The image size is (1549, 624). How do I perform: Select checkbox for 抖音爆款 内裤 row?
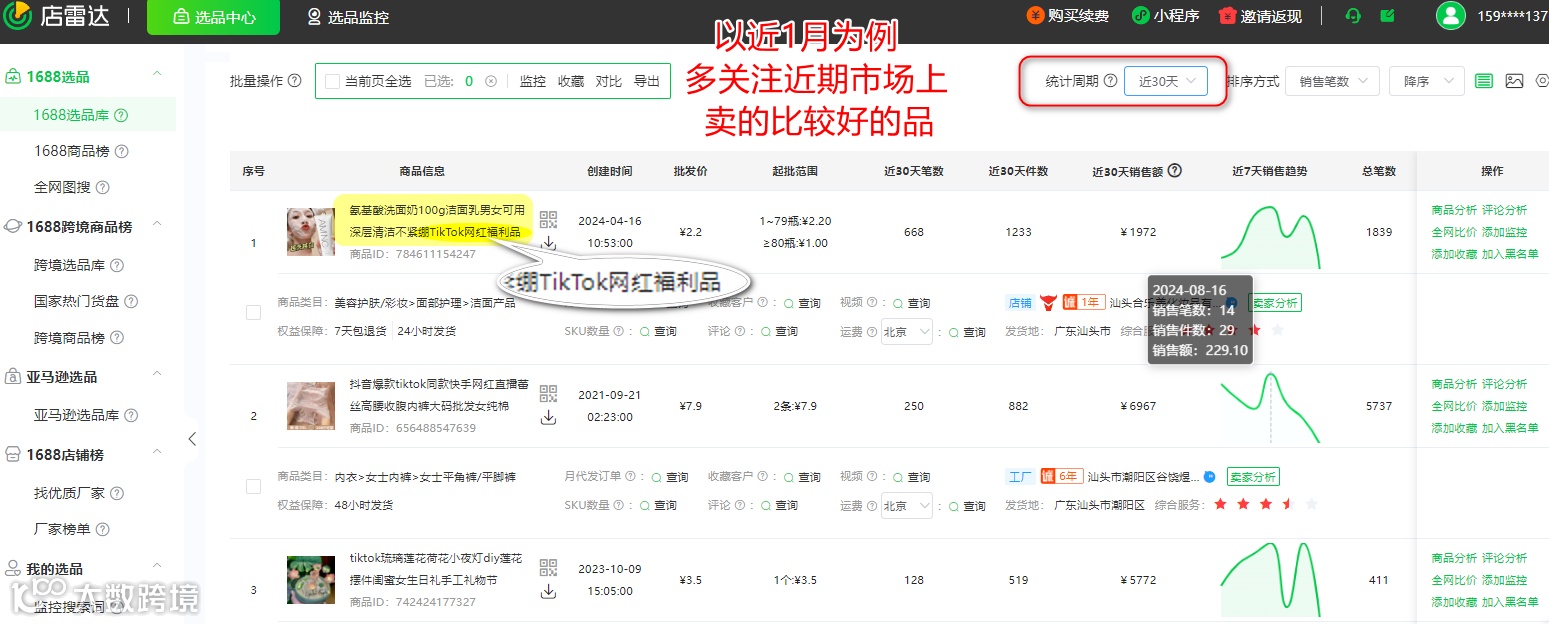pyautogui.click(x=253, y=486)
